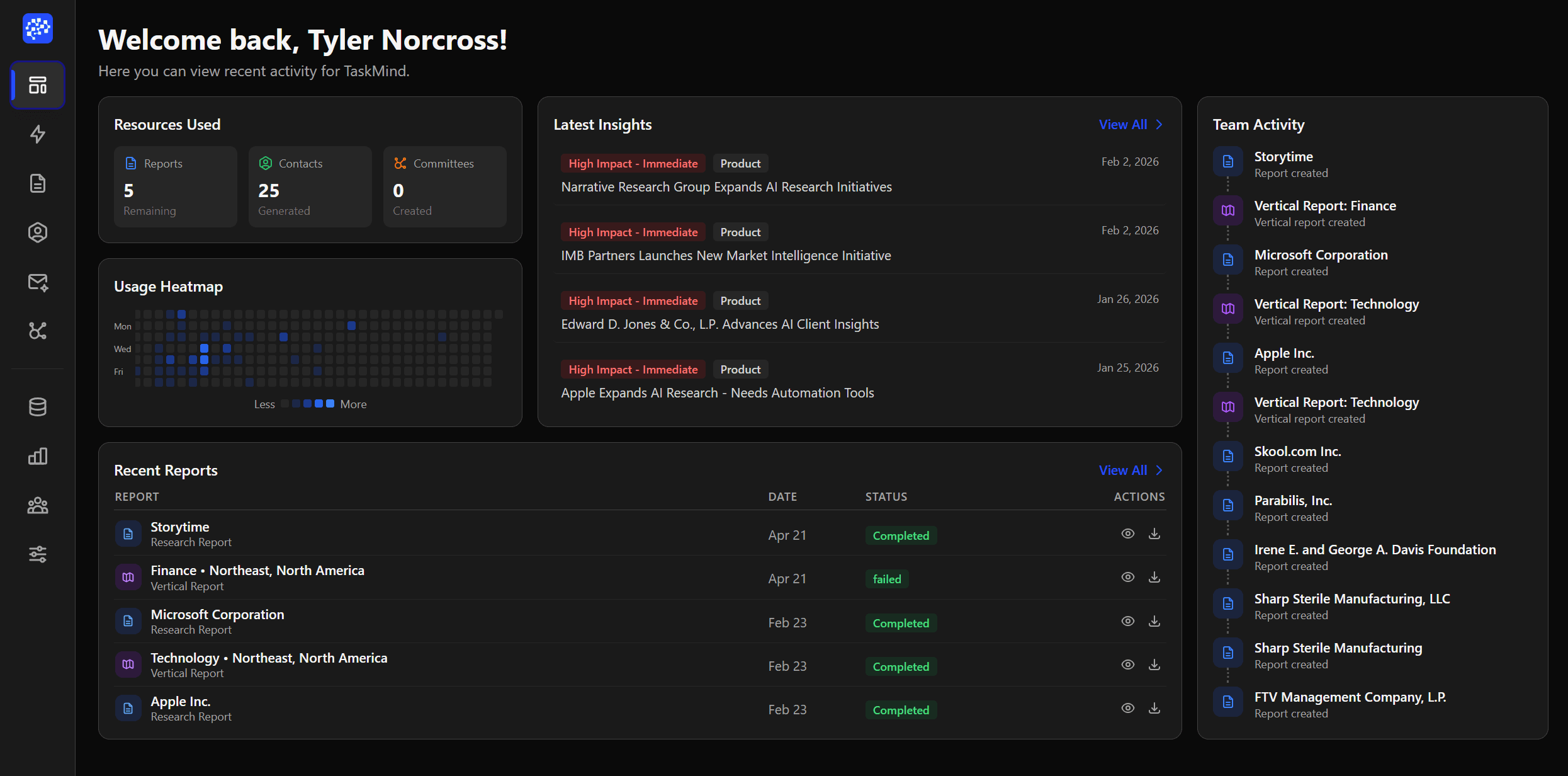Select the Reports remaining card
1568x776 pixels.
(x=176, y=186)
